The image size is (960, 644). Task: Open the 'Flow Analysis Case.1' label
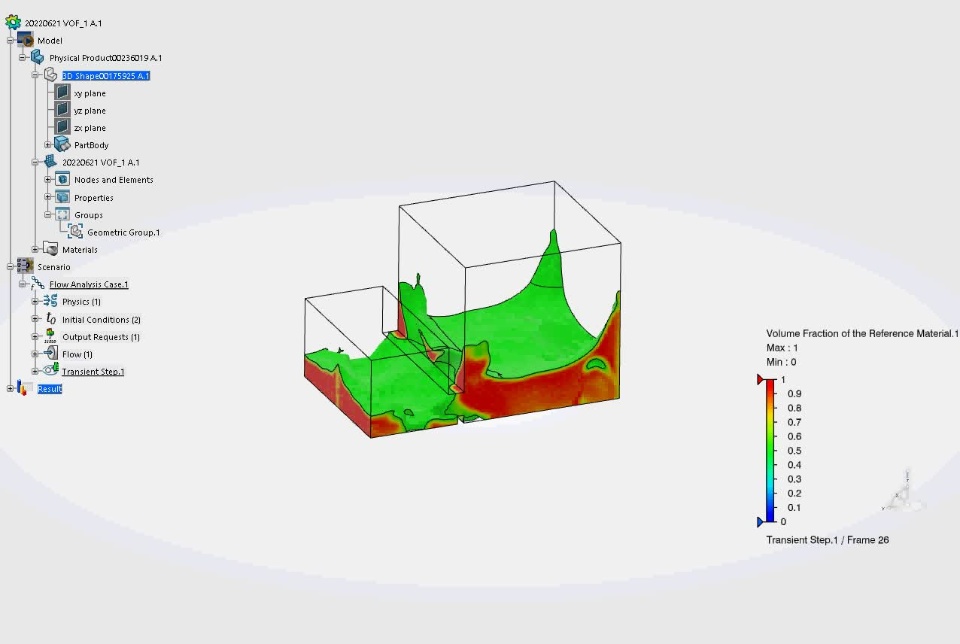(x=89, y=284)
